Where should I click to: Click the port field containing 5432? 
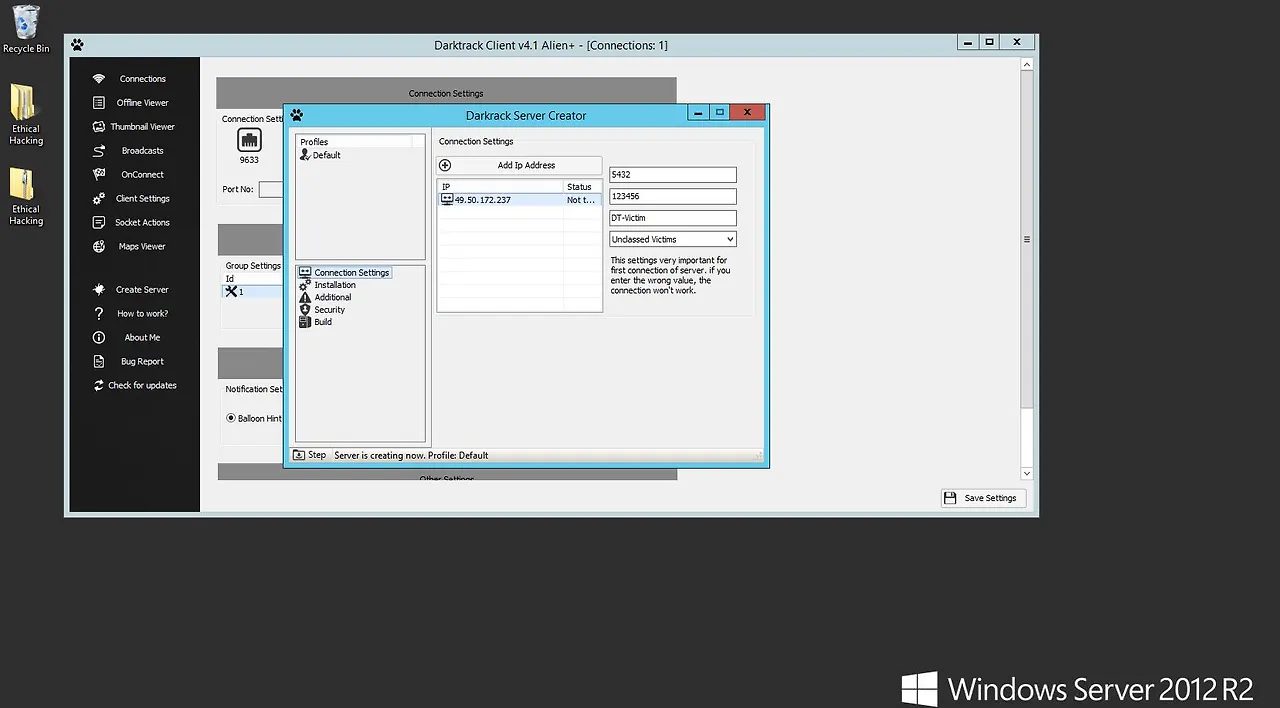[x=673, y=175]
